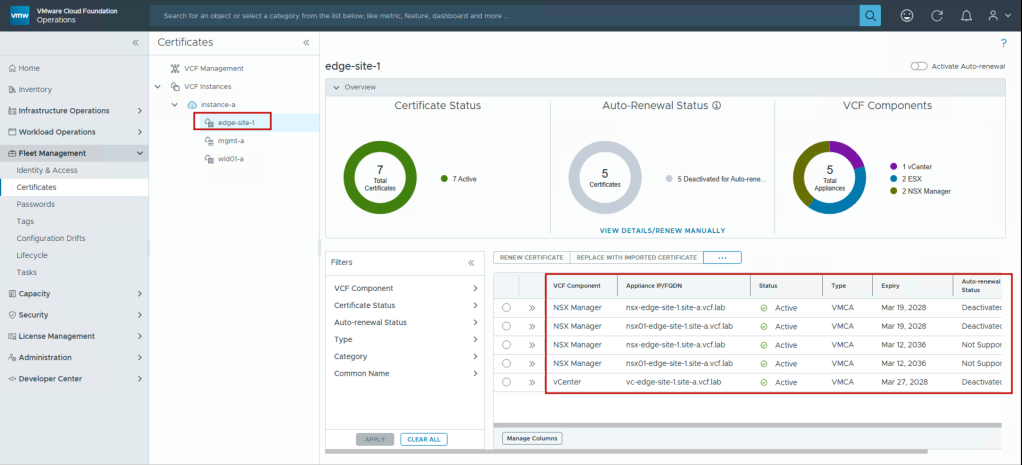
Task: Select radio for nsx-edge-site-1 Mar 19, 2028 row
Action: coord(506,308)
